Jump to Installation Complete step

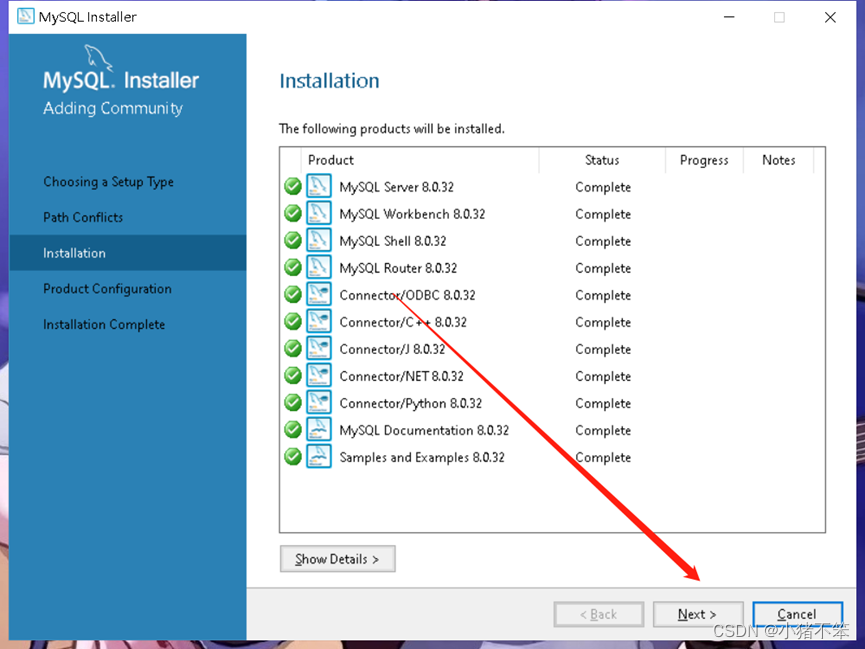click(104, 324)
